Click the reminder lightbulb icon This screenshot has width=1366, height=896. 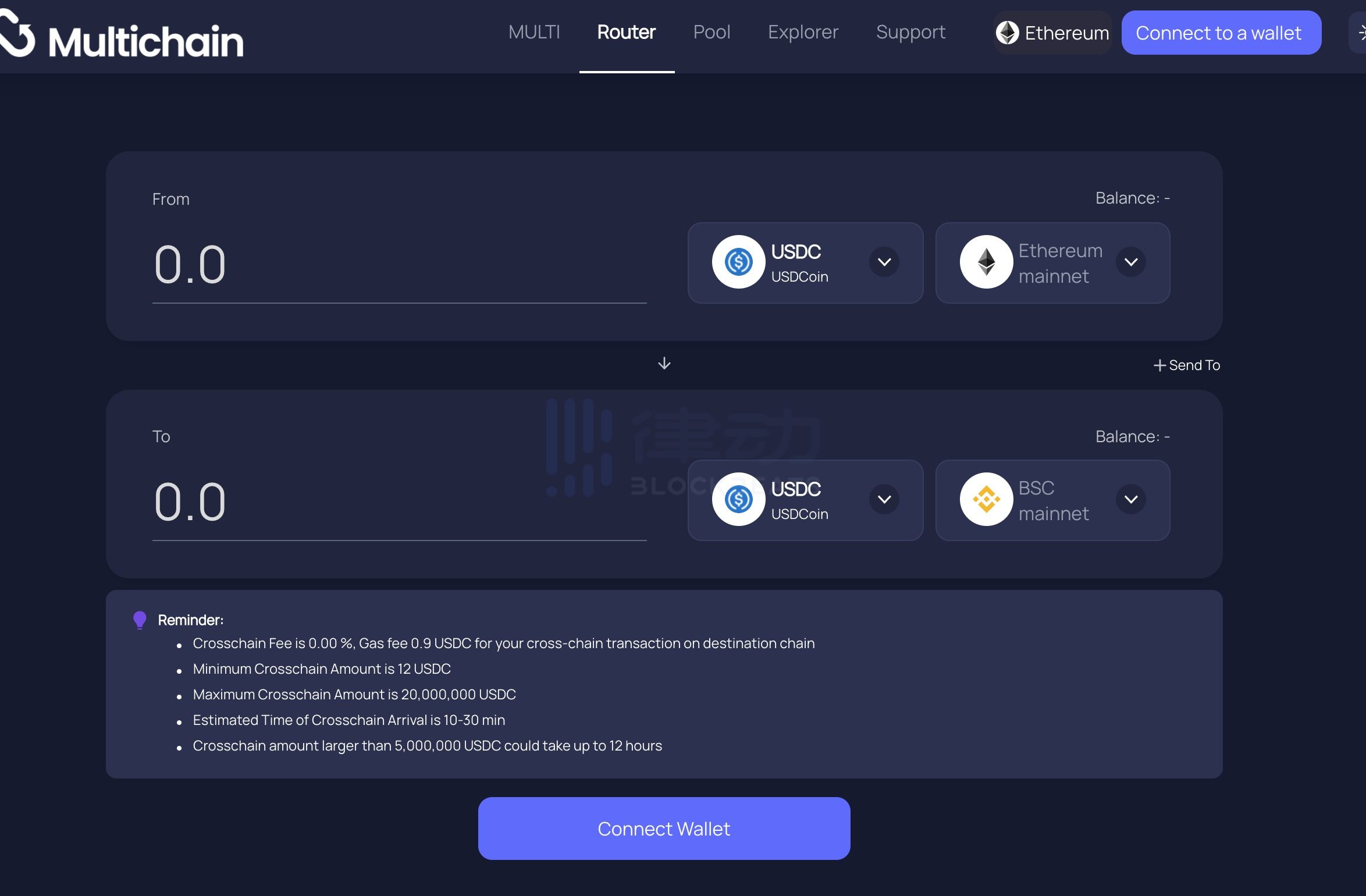[x=139, y=619]
